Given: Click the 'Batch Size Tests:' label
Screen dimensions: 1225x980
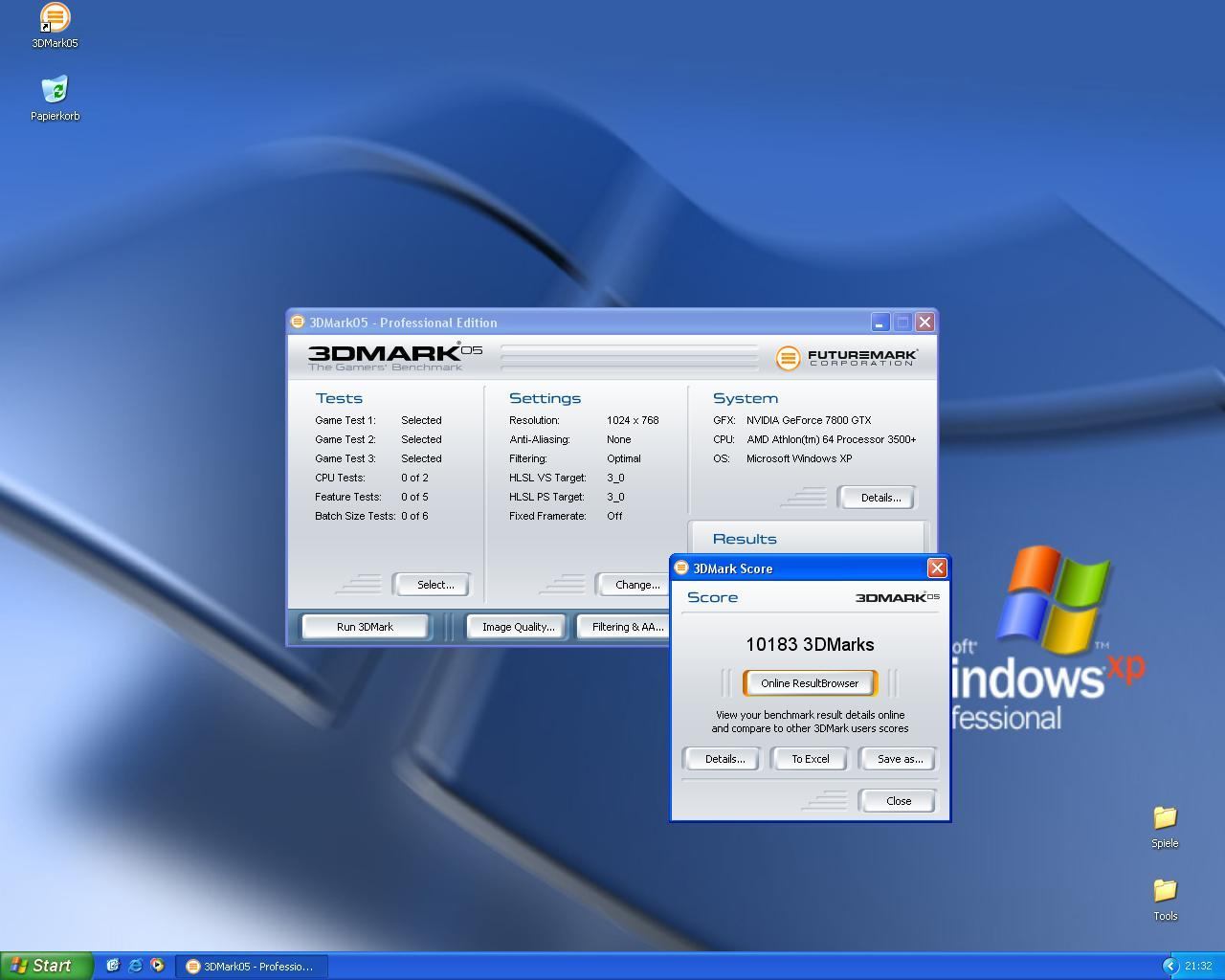Looking at the screenshot, I should click(355, 516).
